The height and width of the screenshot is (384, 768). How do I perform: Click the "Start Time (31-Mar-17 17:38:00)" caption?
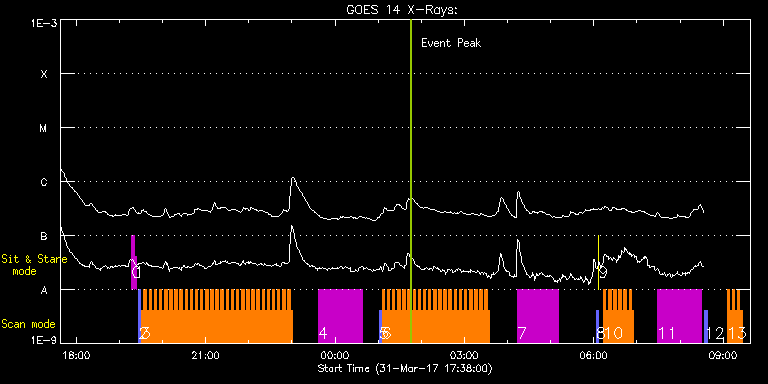tap(405, 368)
